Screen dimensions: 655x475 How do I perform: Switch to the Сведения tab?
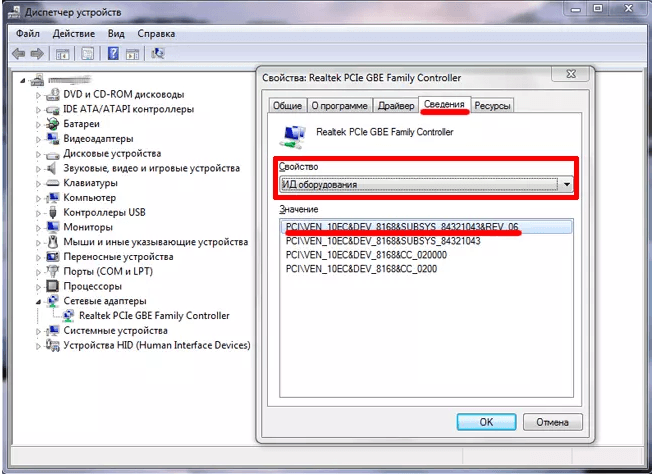click(x=444, y=104)
